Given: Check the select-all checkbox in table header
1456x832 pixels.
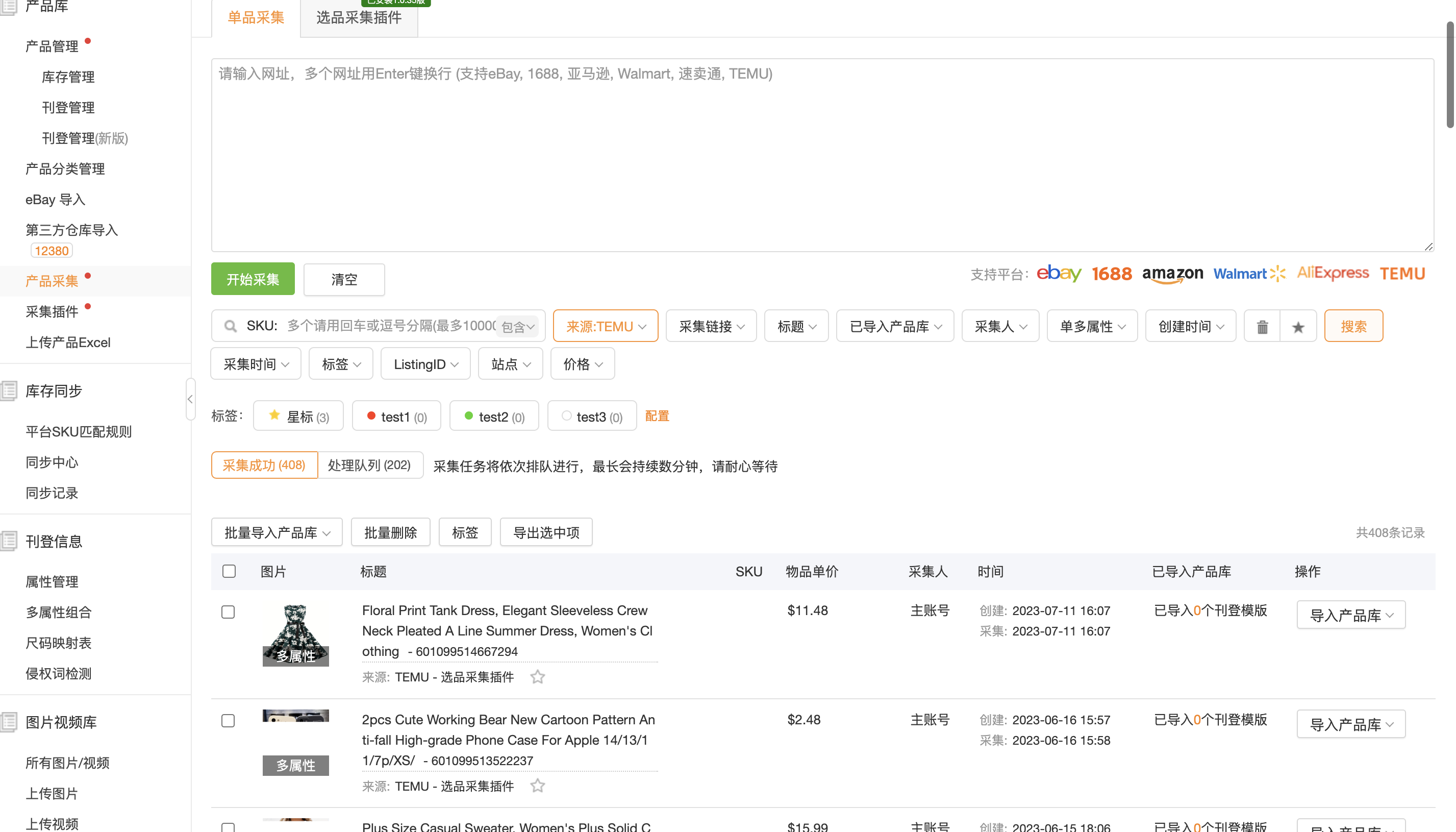Looking at the screenshot, I should pos(229,572).
